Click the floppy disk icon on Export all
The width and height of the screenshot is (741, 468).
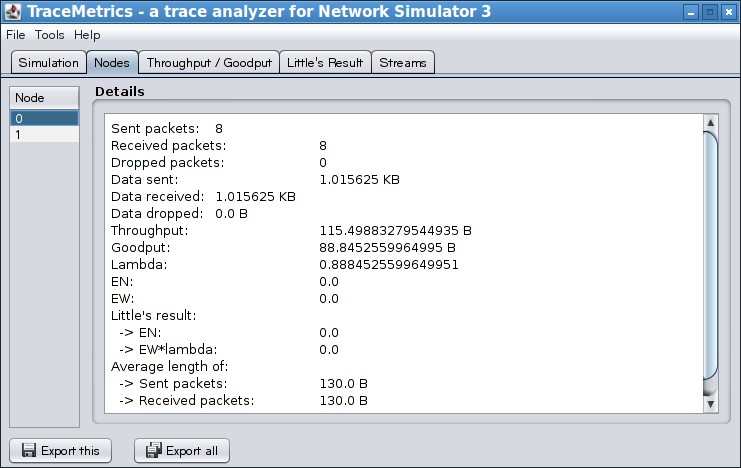(x=153, y=451)
